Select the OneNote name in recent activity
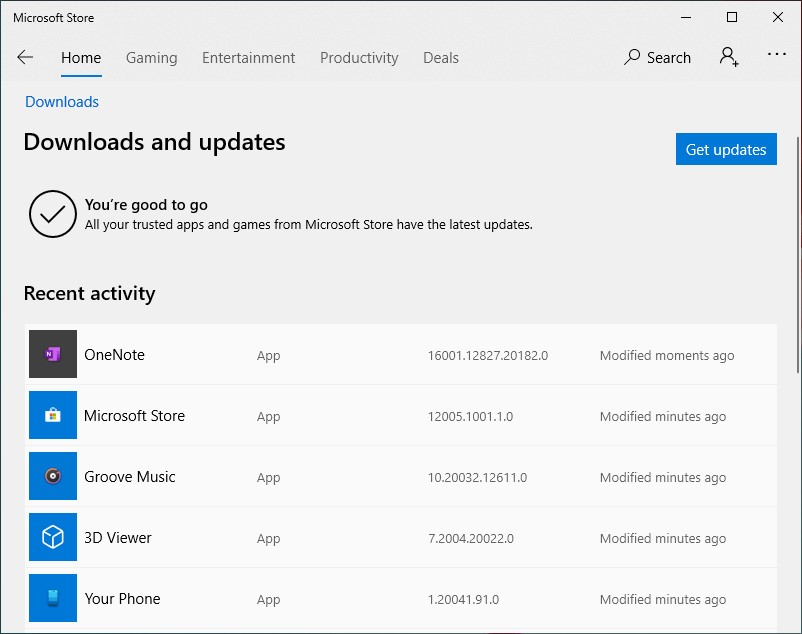 click(114, 355)
